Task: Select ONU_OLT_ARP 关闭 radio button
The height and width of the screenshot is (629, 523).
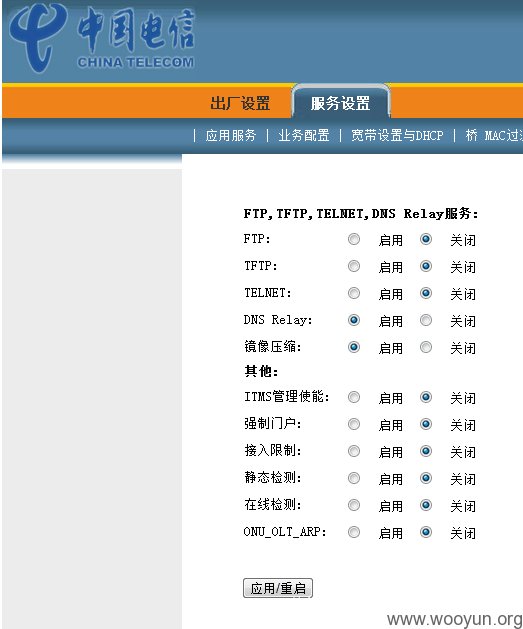Action: 426,532
